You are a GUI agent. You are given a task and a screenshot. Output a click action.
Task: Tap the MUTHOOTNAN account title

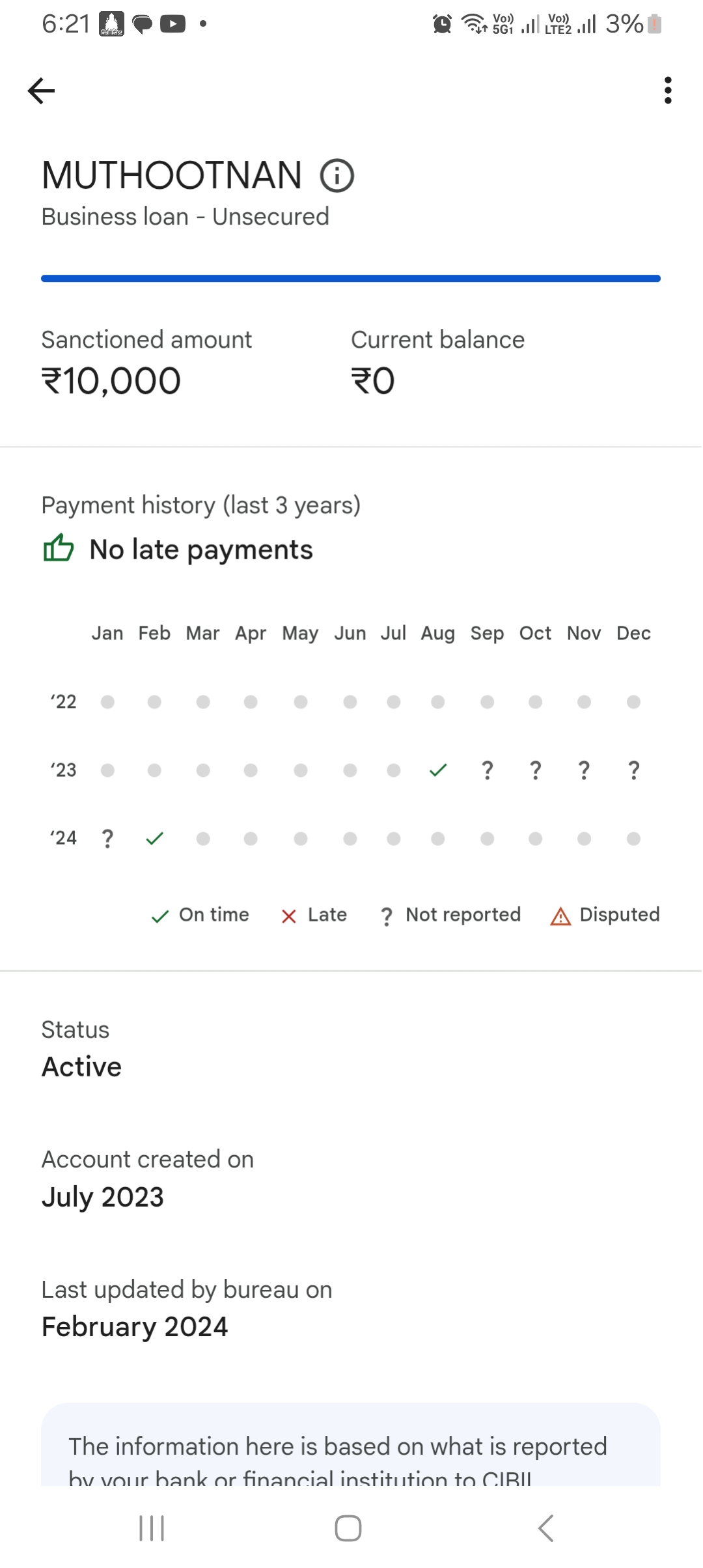172,176
